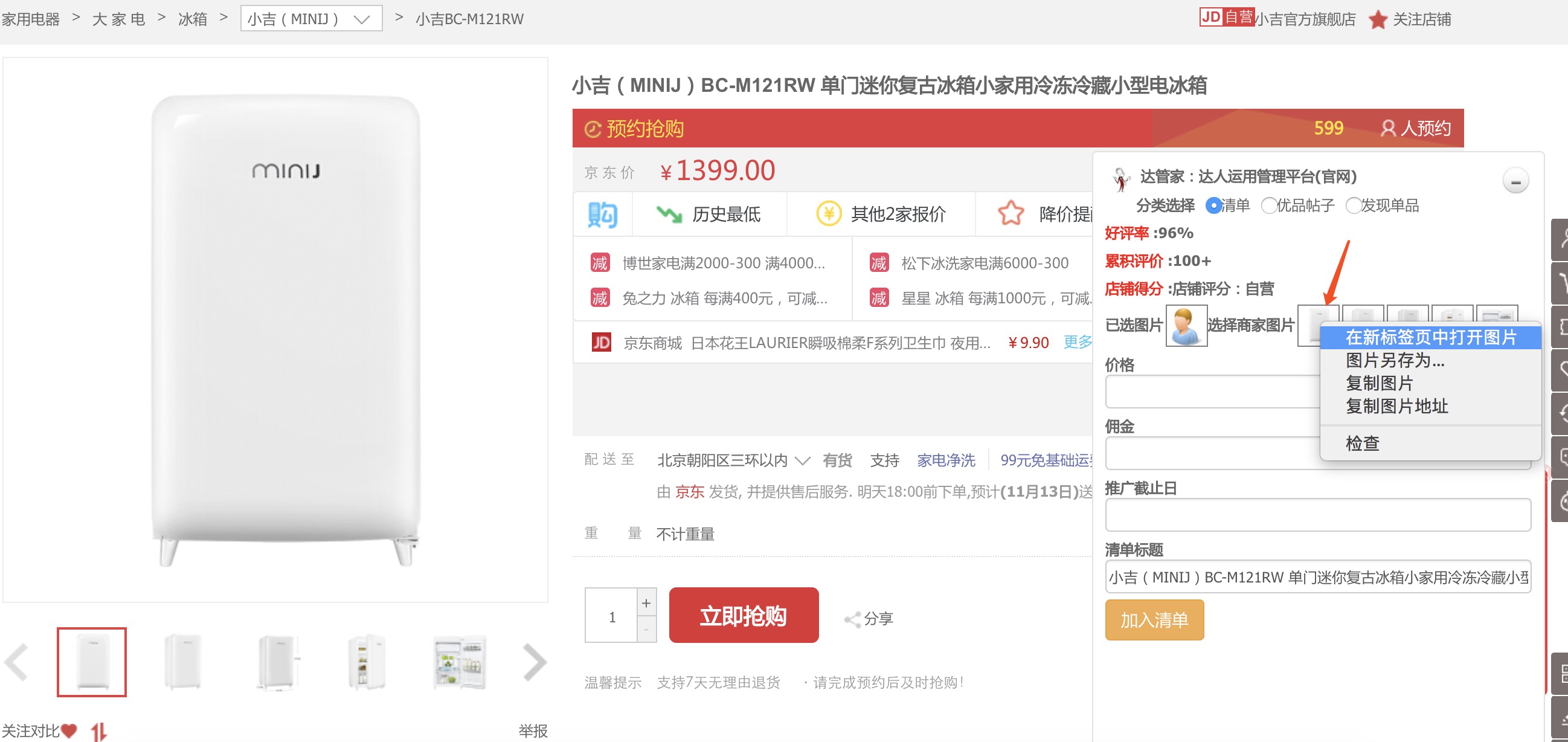Image resolution: width=1568 pixels, height=742 pixels.
Task: Select the fifth thumbnail showing stocked fridge
Action: coord(460,662)
